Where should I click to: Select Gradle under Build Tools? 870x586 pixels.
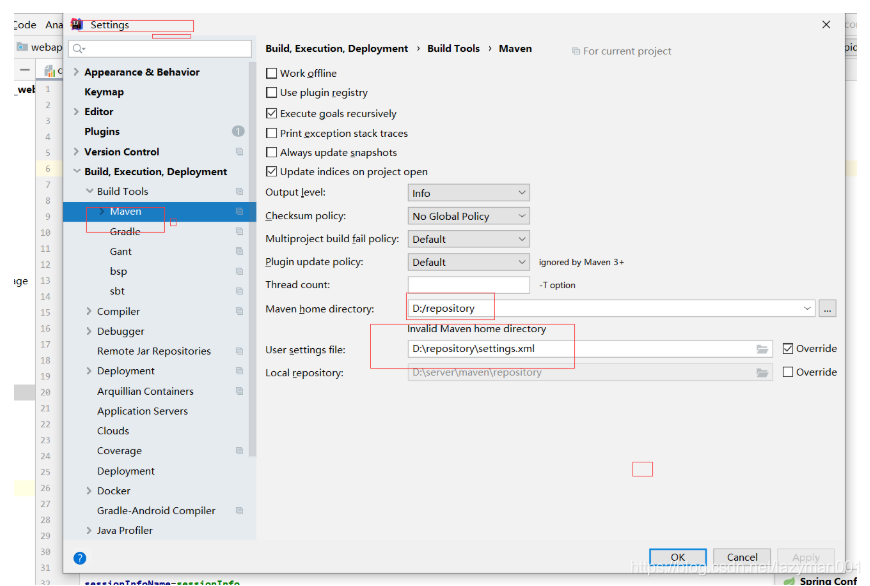[x=125, y=231]
